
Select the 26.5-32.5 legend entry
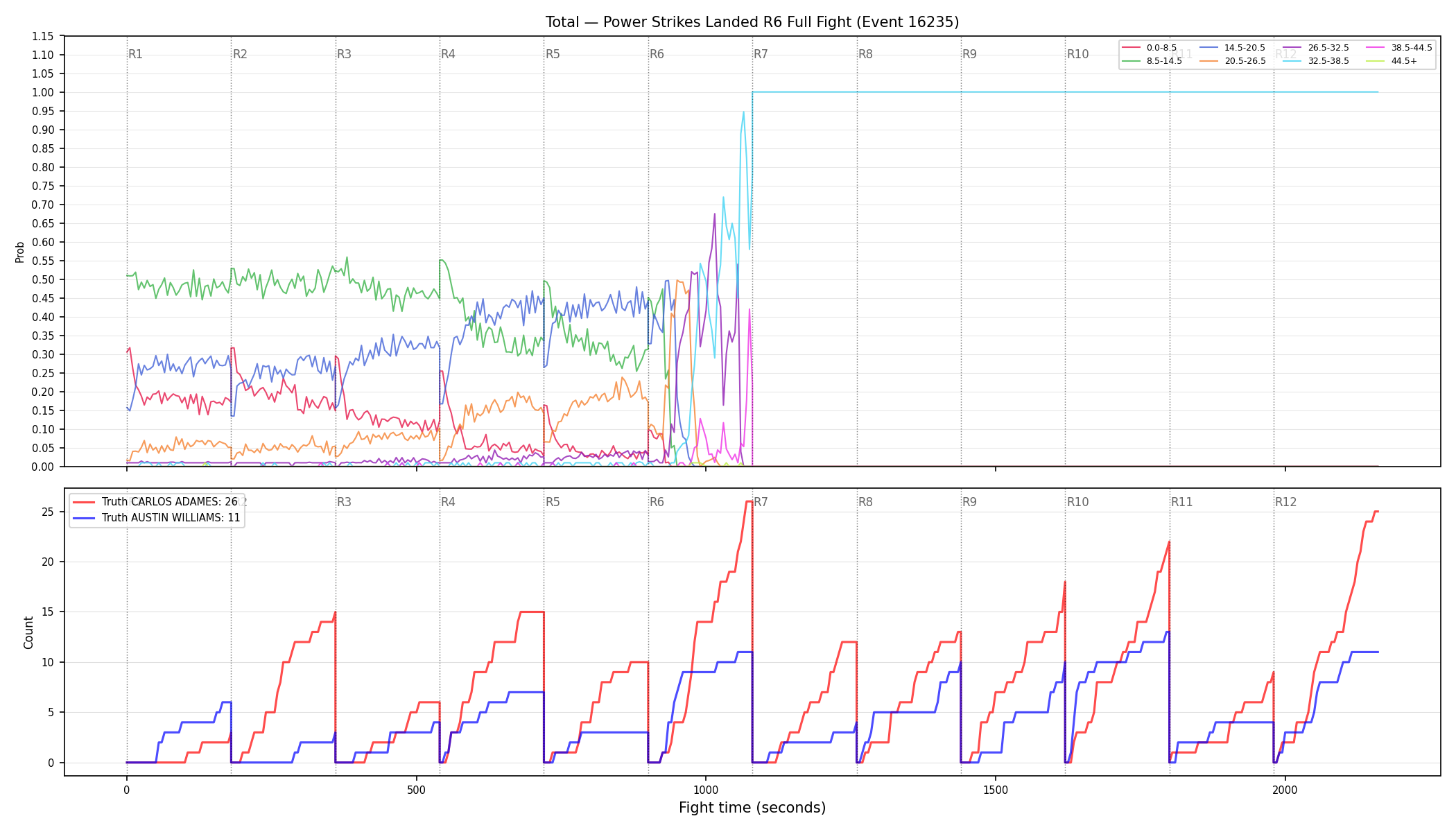click(1317, 48)
